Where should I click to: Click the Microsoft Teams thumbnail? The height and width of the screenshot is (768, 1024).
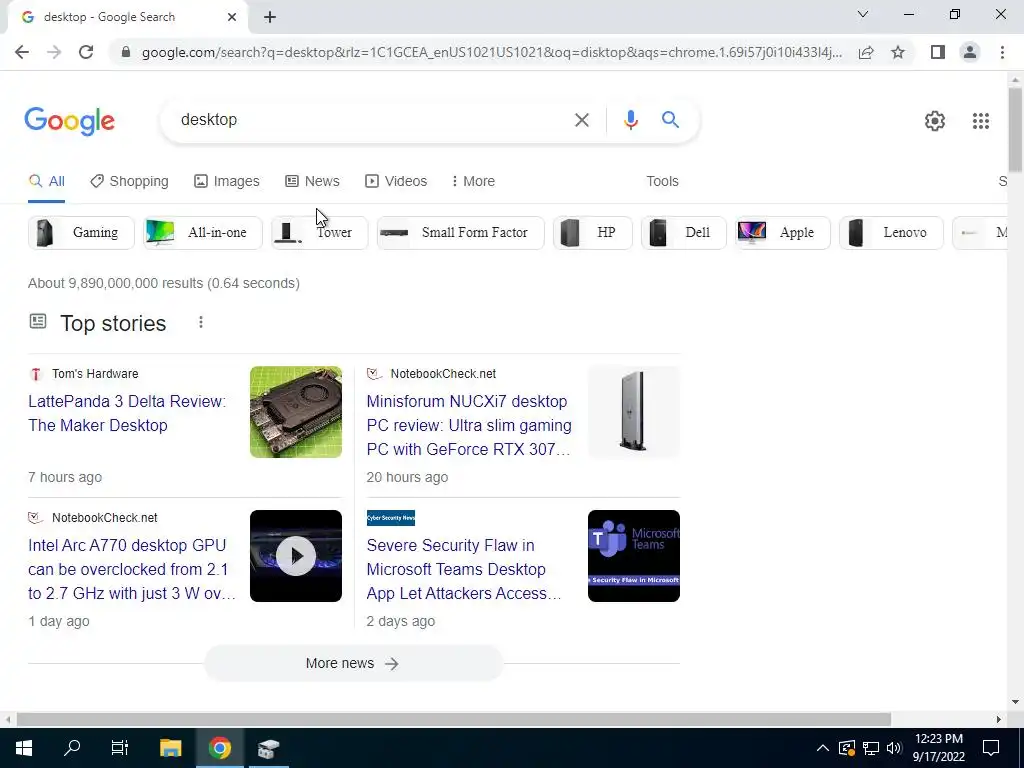tap(633, 556)
